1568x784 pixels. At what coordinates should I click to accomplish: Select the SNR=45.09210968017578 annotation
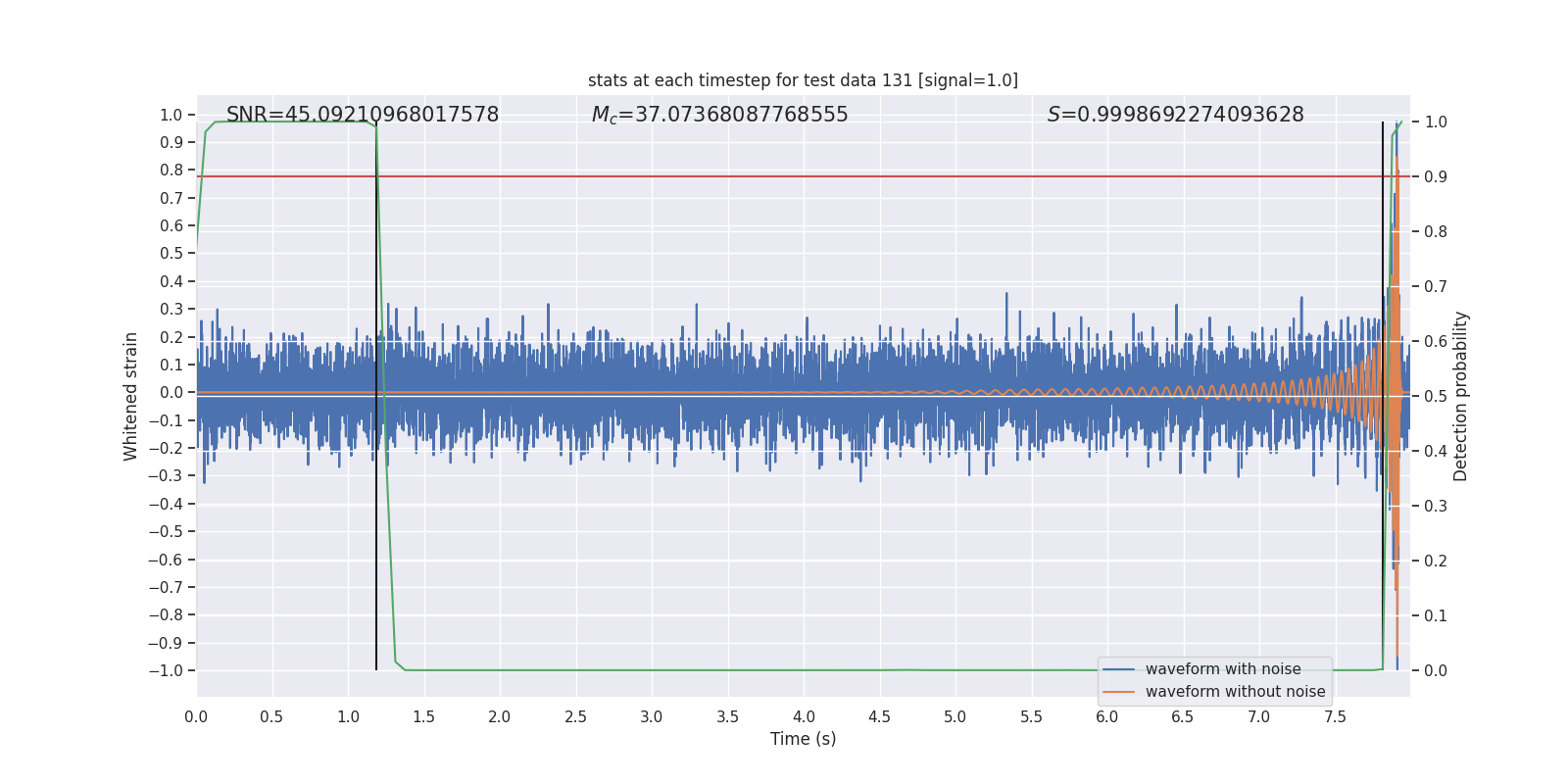click(363, 115)
